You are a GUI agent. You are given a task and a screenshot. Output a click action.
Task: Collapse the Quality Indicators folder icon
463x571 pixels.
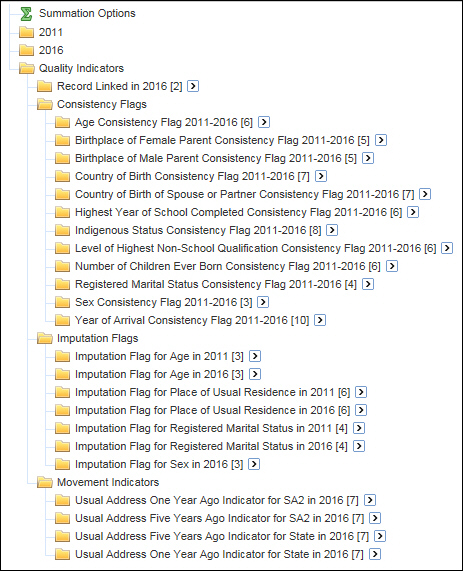point(27,68)
